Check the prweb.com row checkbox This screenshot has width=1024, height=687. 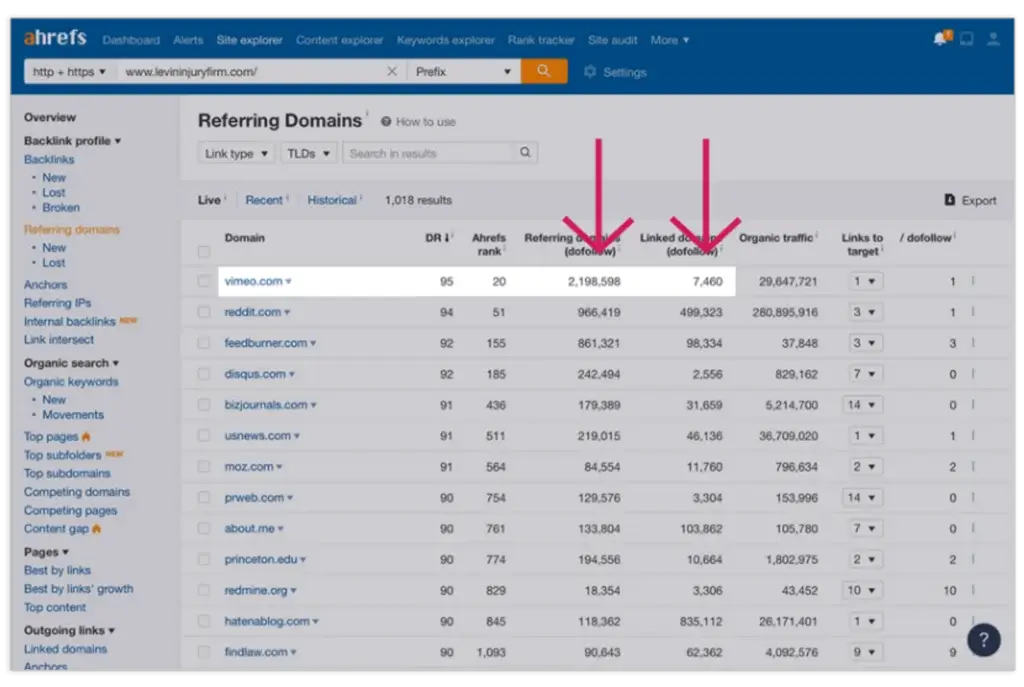point(204,498)
